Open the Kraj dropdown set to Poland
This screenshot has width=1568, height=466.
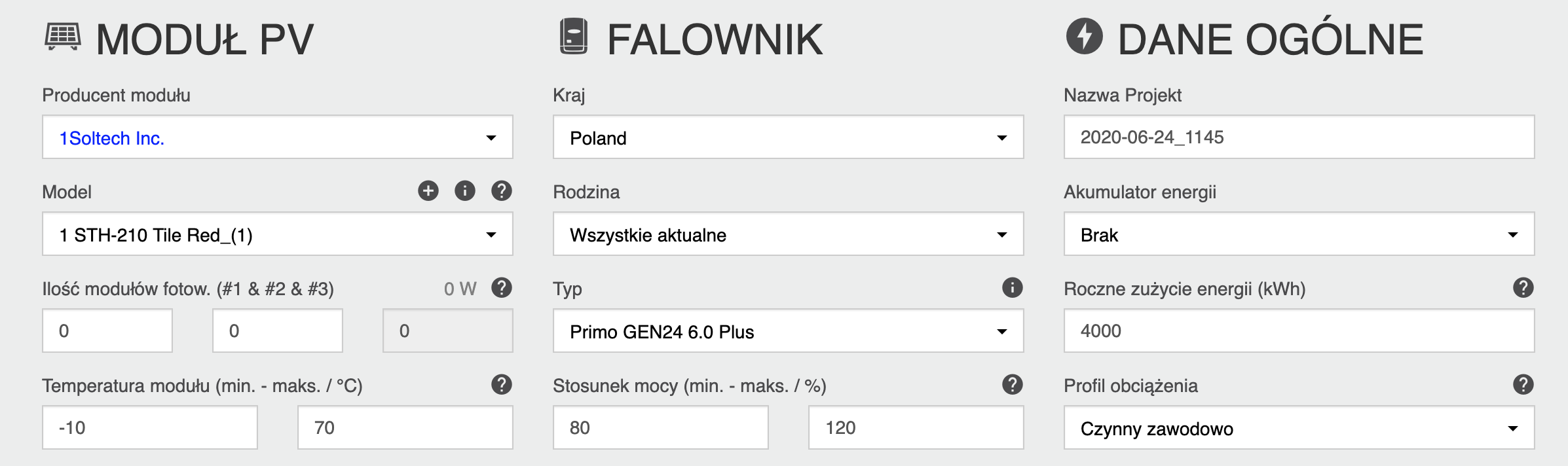pos(788,137)
